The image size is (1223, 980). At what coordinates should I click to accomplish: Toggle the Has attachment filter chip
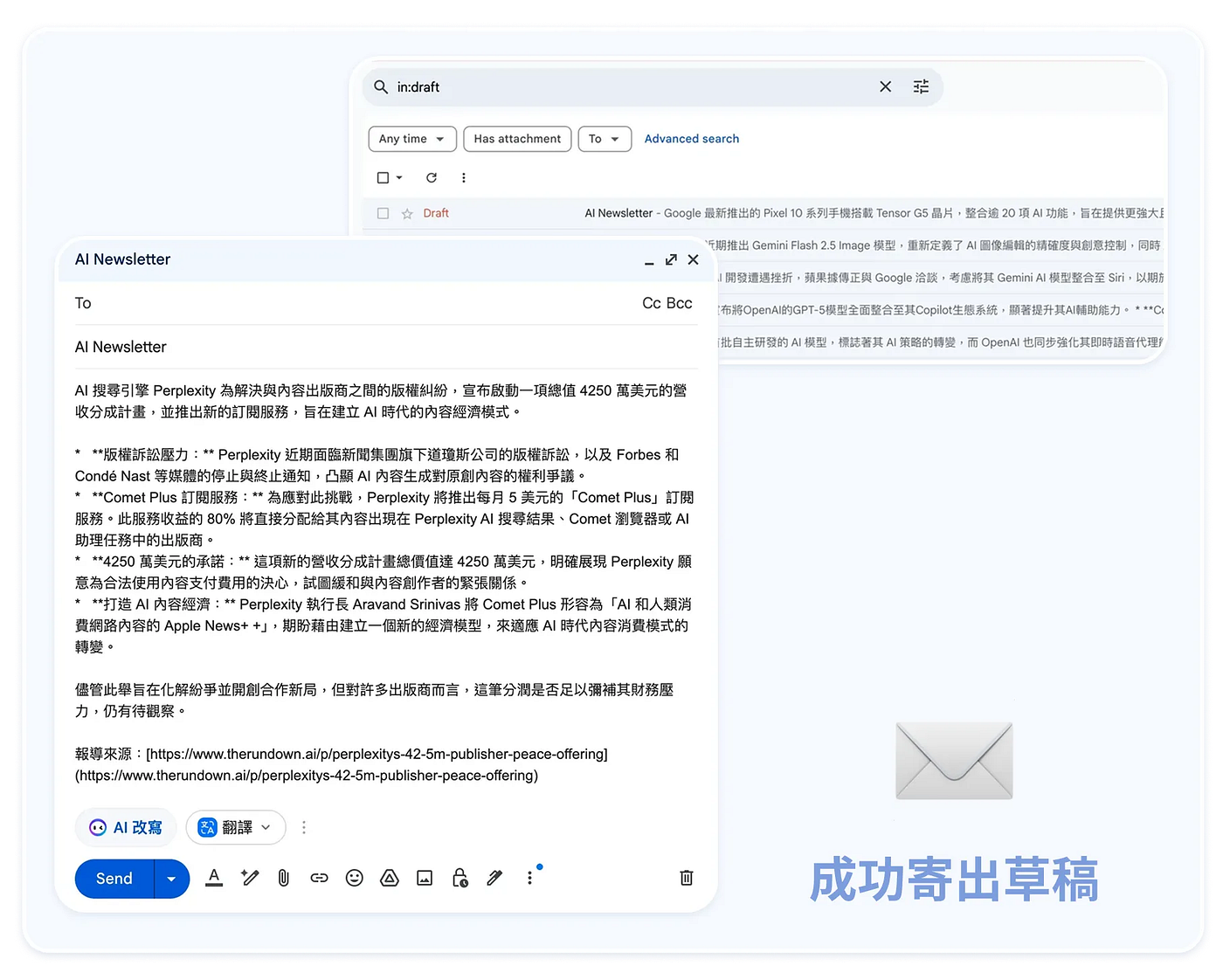(x=517, y=139)
